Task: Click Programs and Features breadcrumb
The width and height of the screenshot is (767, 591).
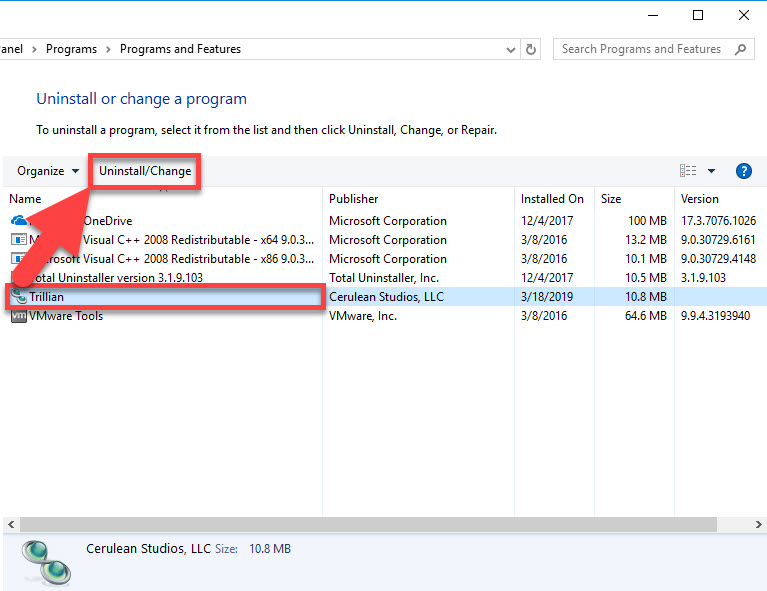Action: tap(180, 49)
